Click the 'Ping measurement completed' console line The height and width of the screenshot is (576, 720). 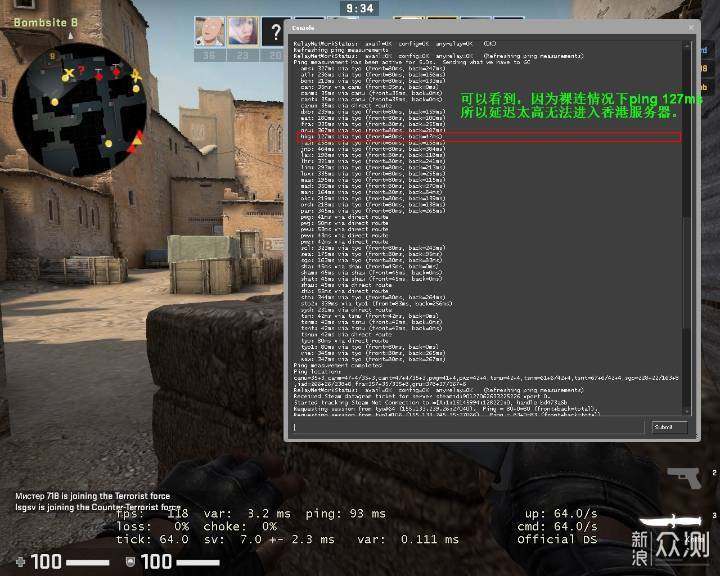338,365
